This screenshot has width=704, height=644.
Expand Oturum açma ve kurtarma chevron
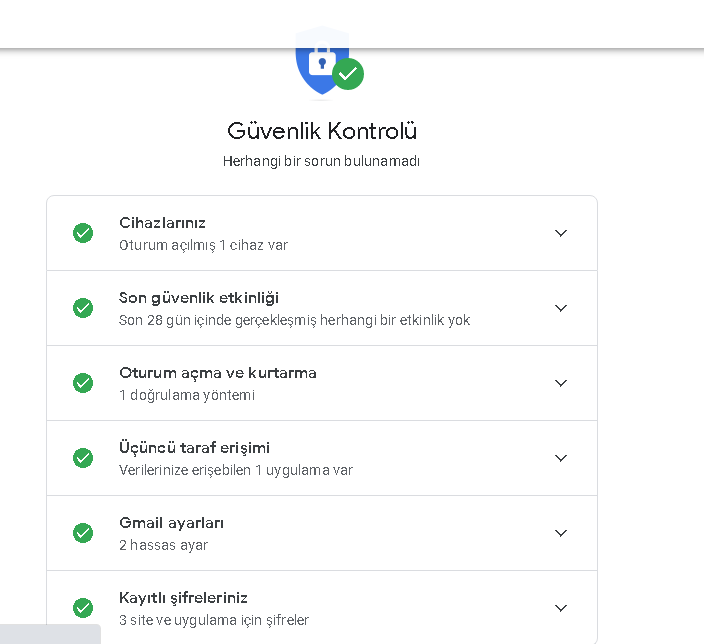(x=561, y=383)
